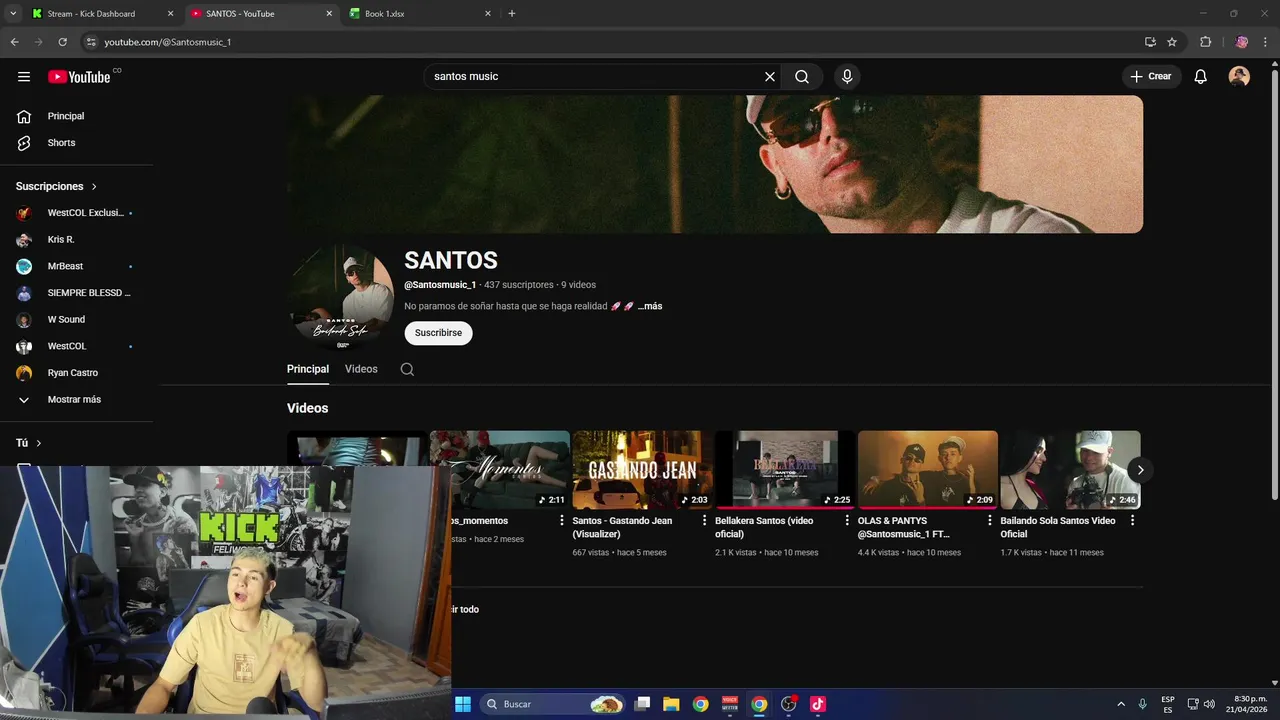1280x720 pixels.
Task: Open YouTube notifications bell
Action: (x=1201, y=77)
